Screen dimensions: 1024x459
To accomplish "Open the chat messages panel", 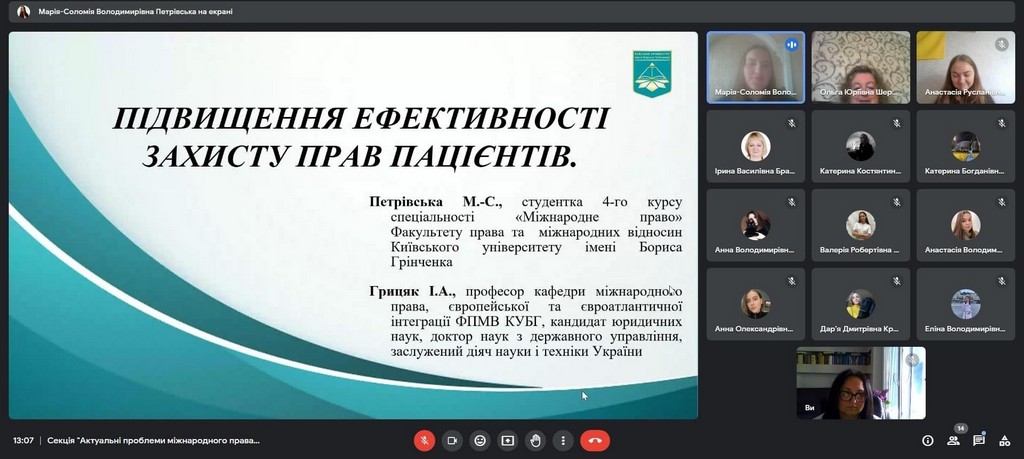I will click(979, 440).
